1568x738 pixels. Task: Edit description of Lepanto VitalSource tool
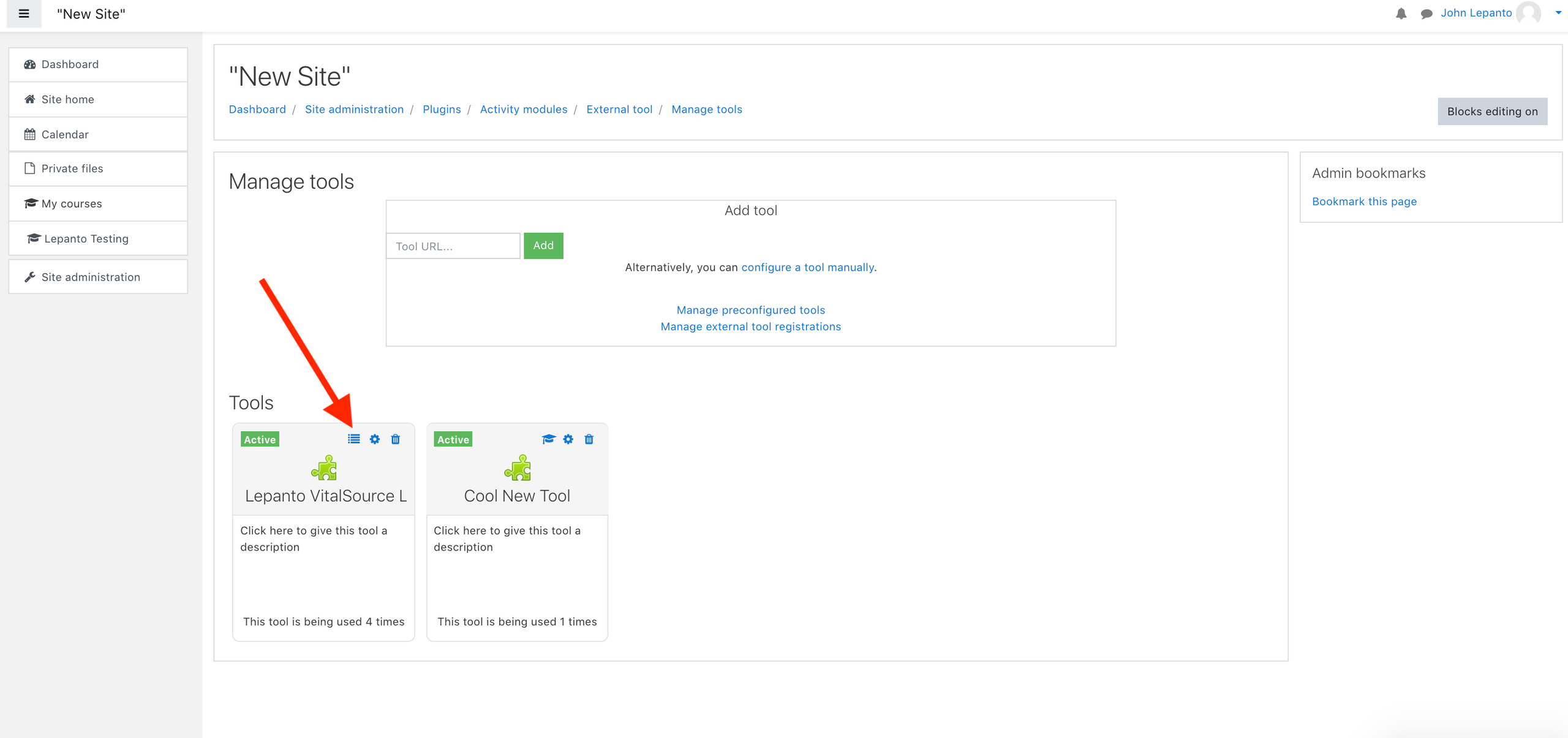click(x=314, y=538)
